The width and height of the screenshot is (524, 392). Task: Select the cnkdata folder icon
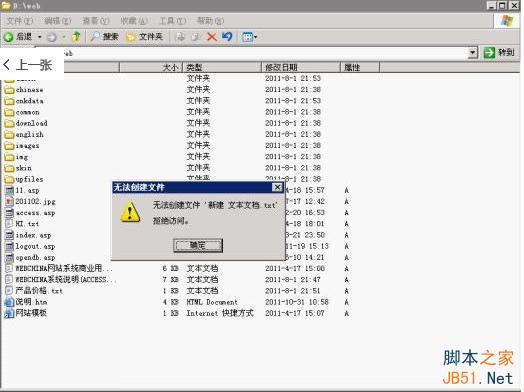tap(9, 101)
